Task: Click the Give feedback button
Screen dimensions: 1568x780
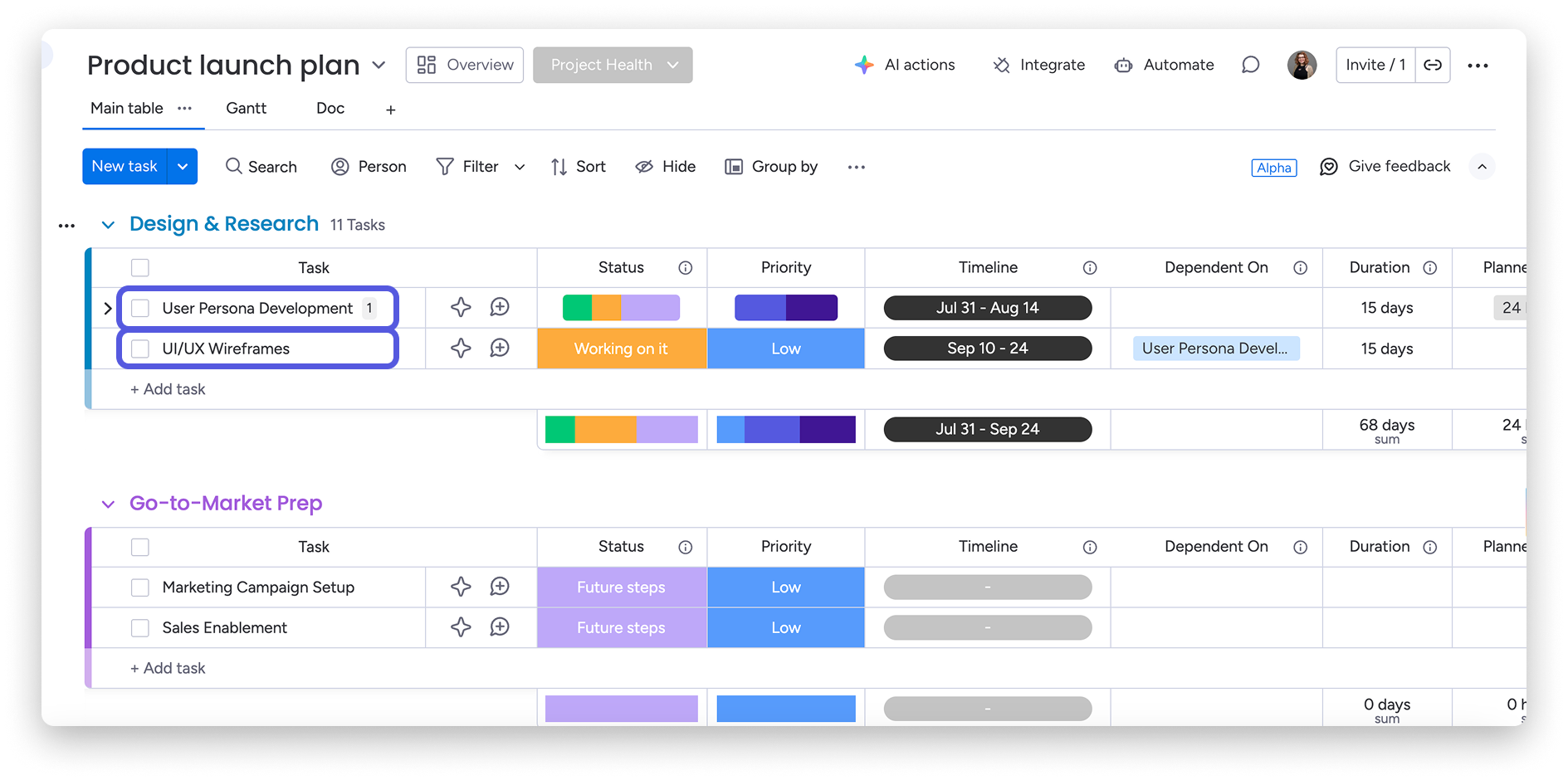Action: (x=1385, y=166)
